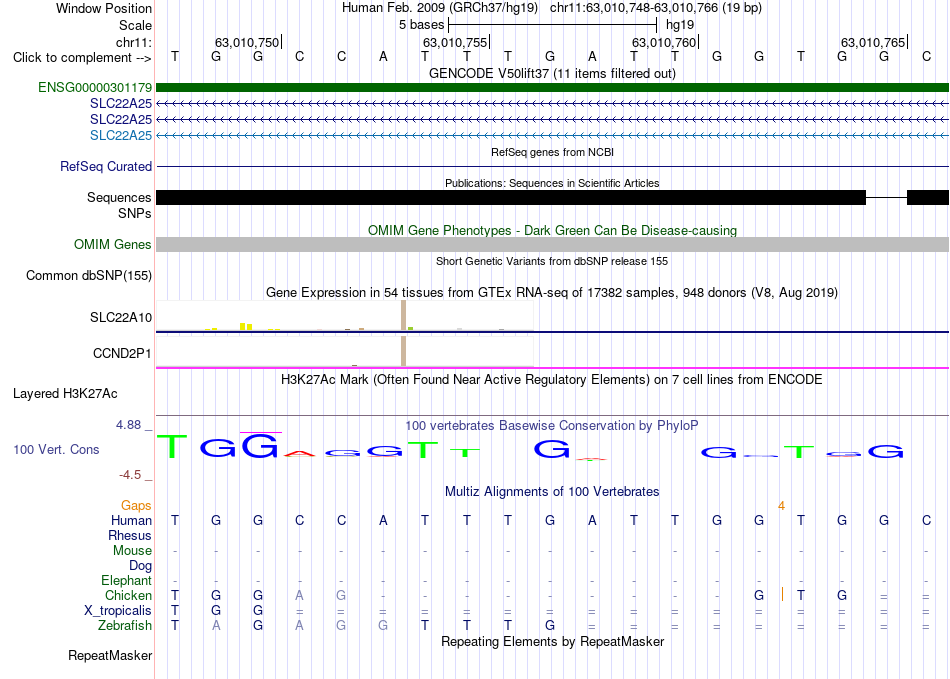Click 'Short Genetic Variants from dbSNP release 155'
Viewport: 950px width, 679px height.
[x=552, y=261]
